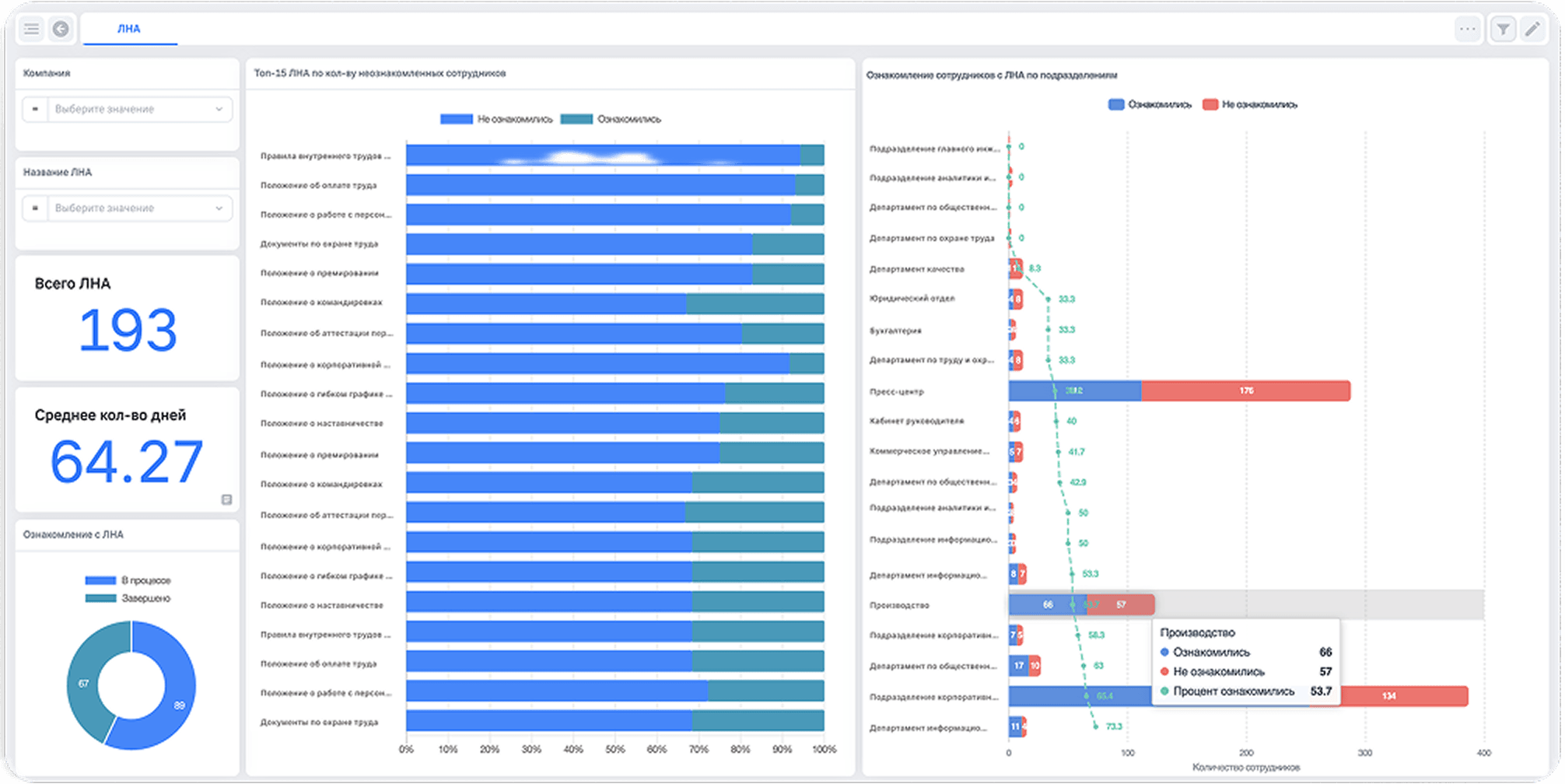Screen dimensions: 1565x784
Task: Click the filter funnel icon
Action: pyautogui.click(x=1503, y=30)
